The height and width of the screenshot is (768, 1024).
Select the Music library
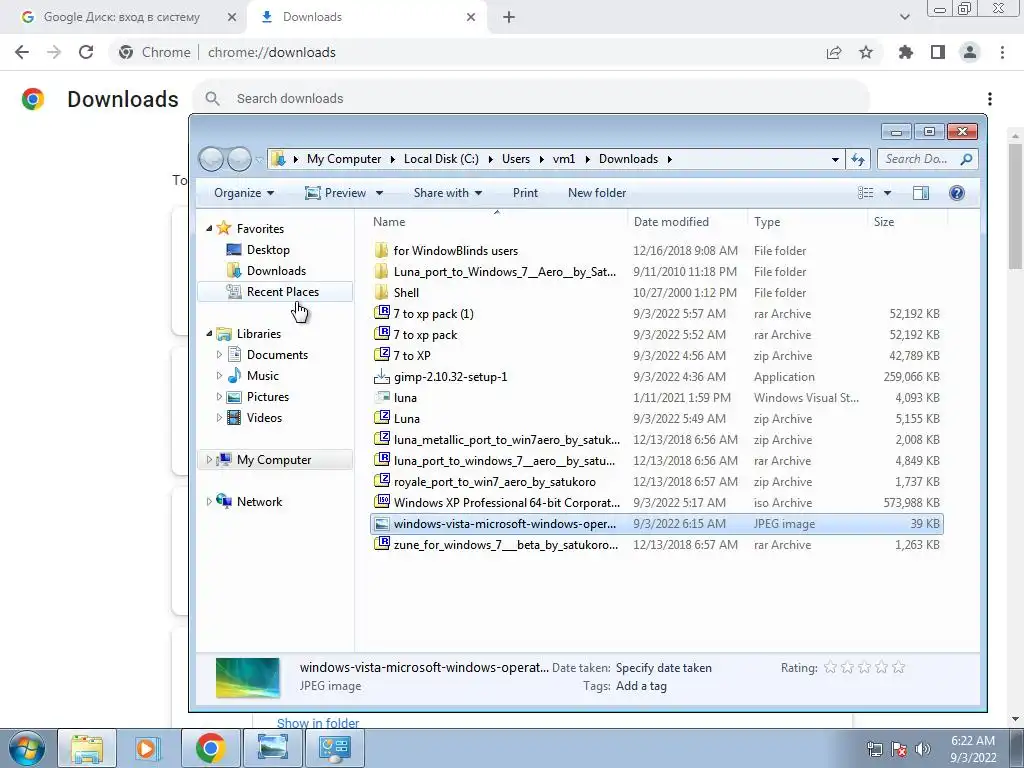pos(263,376)
